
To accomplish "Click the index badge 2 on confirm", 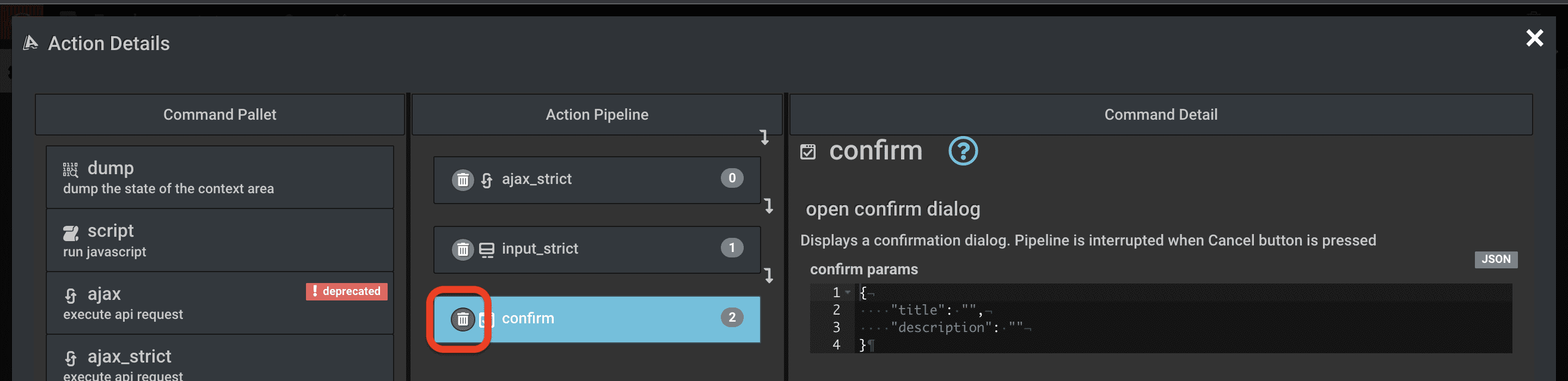I will pyautogui.click(x=732, y=317).
